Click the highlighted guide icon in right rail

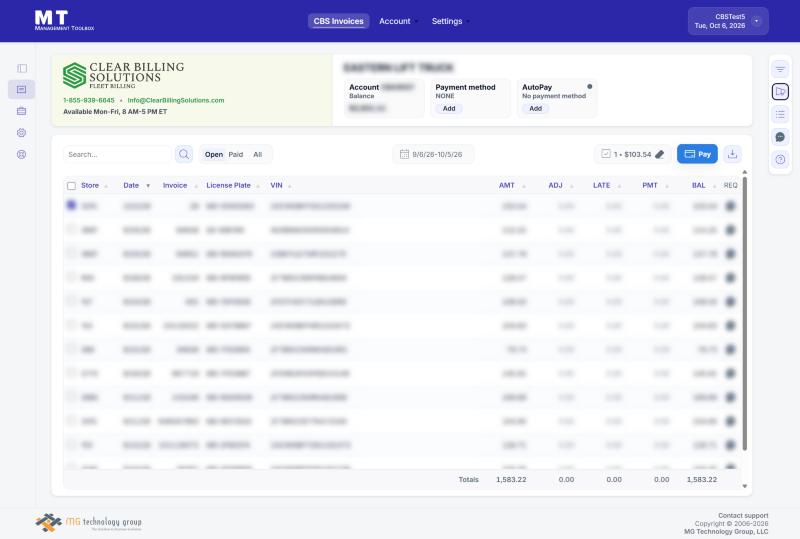coord(780,91)
